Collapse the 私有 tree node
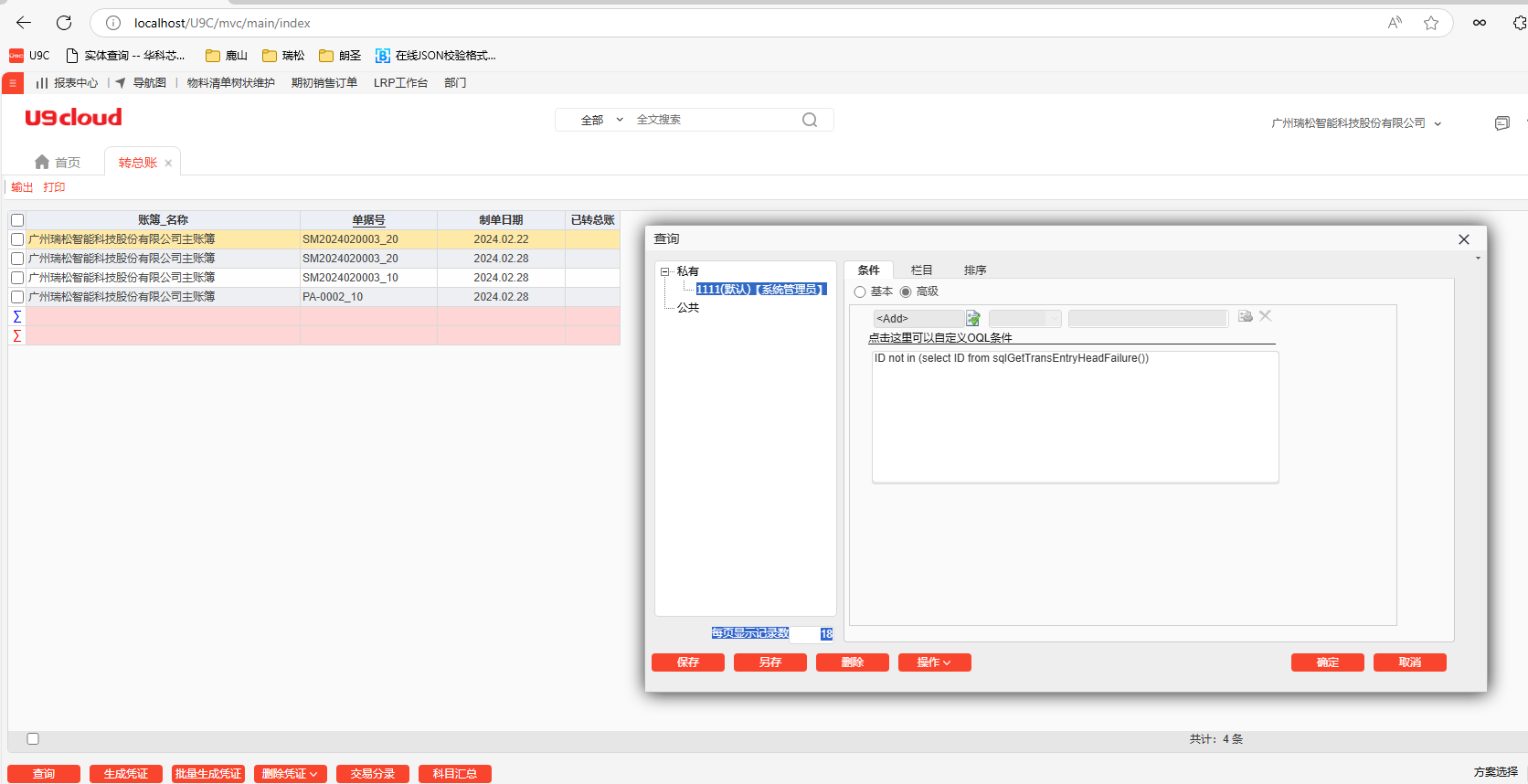The height and width of the screenshot is (784, 1528). click(665, 271)
